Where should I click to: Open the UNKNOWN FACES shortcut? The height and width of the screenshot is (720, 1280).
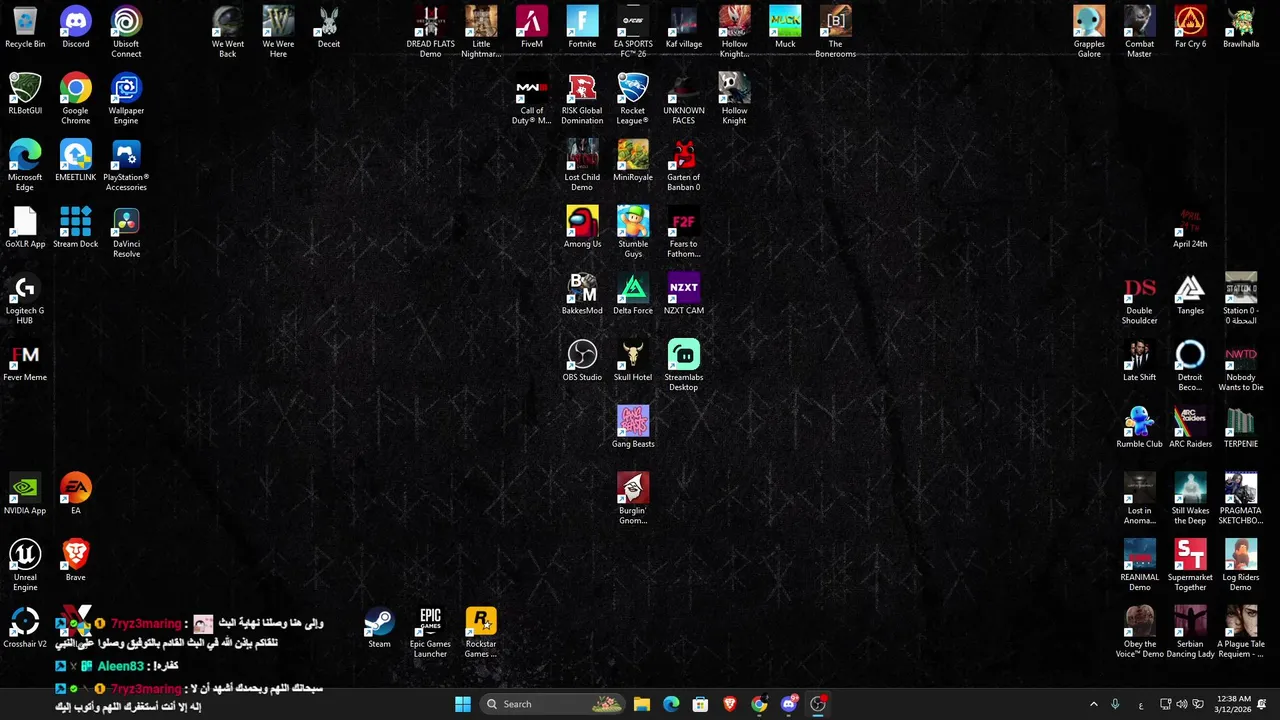[x=684, y=99]
